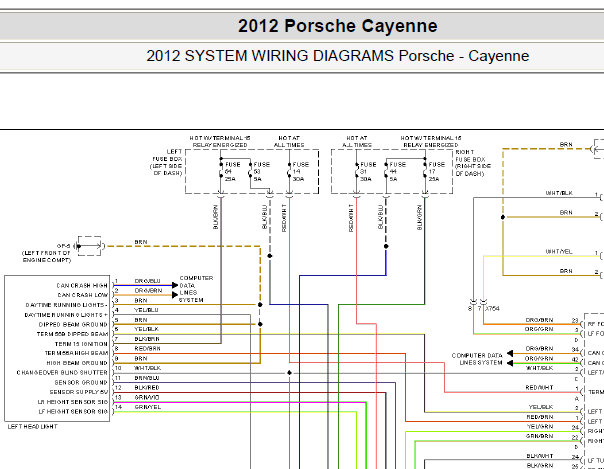Select the "CAN CRASH LOW" pin label
The height and width of the screenshot is (469, 604).
point(82,295)
